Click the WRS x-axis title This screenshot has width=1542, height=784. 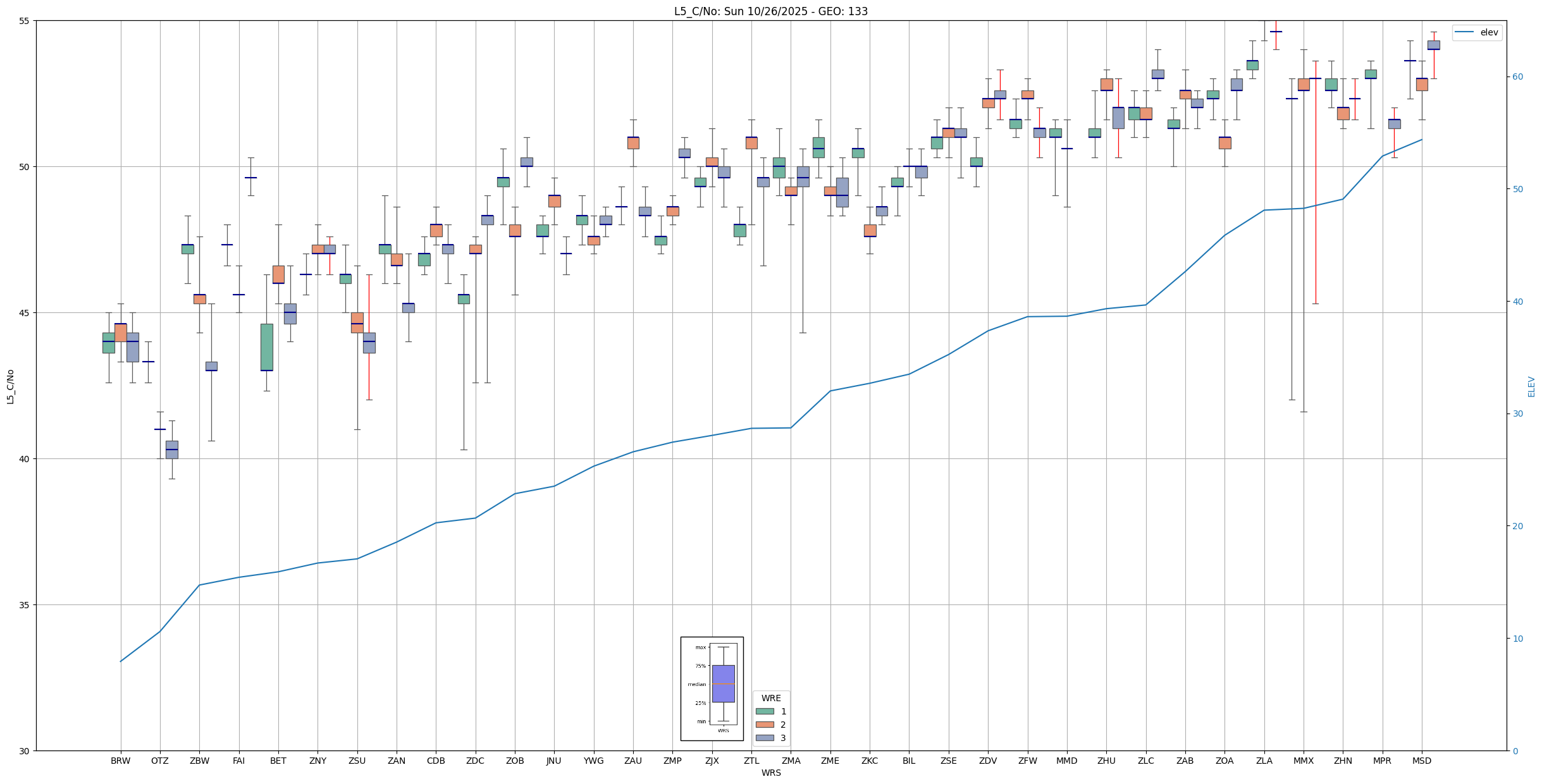tap(770, 773)
